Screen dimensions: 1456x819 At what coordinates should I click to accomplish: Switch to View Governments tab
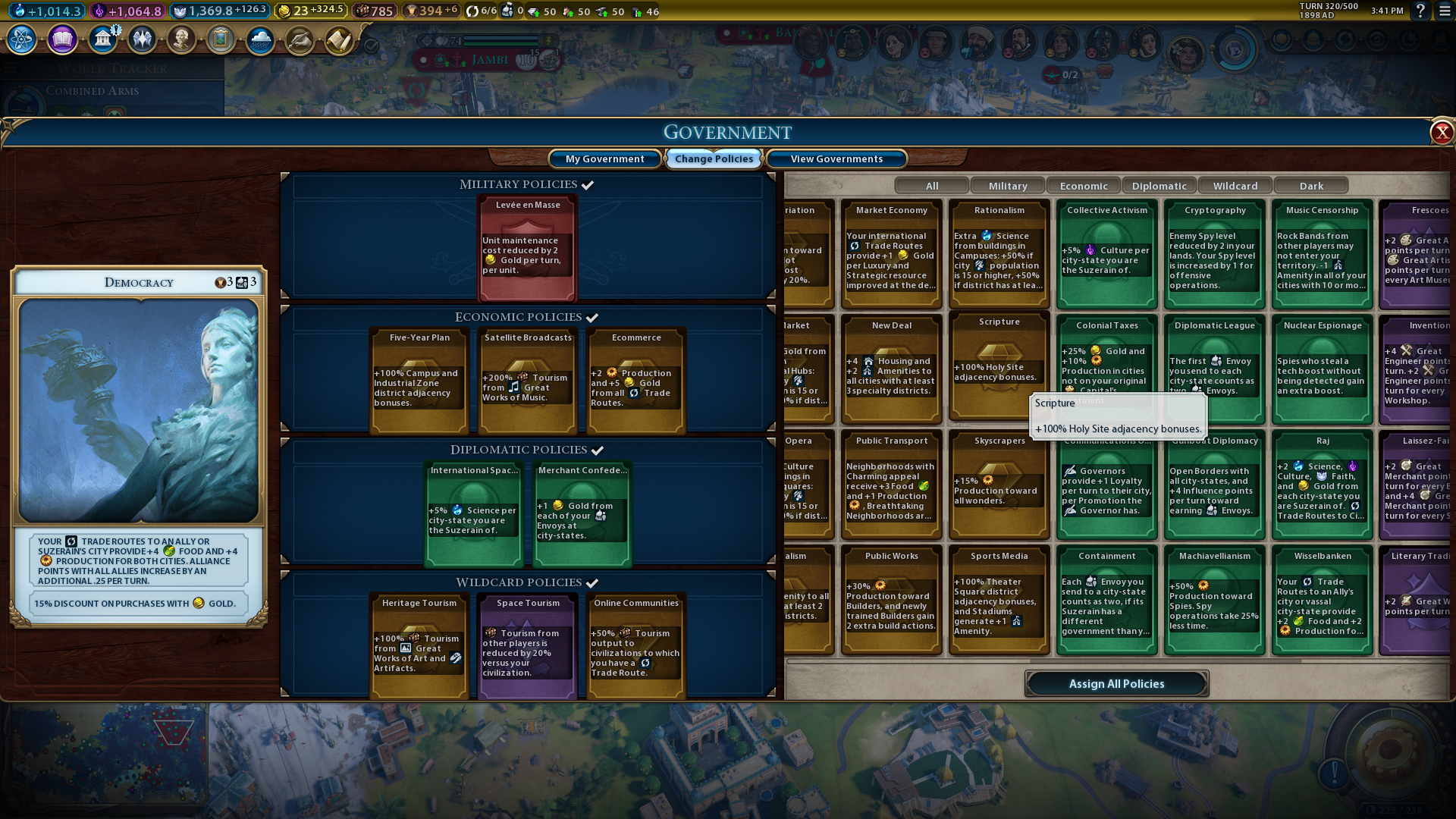pos(836,158)
